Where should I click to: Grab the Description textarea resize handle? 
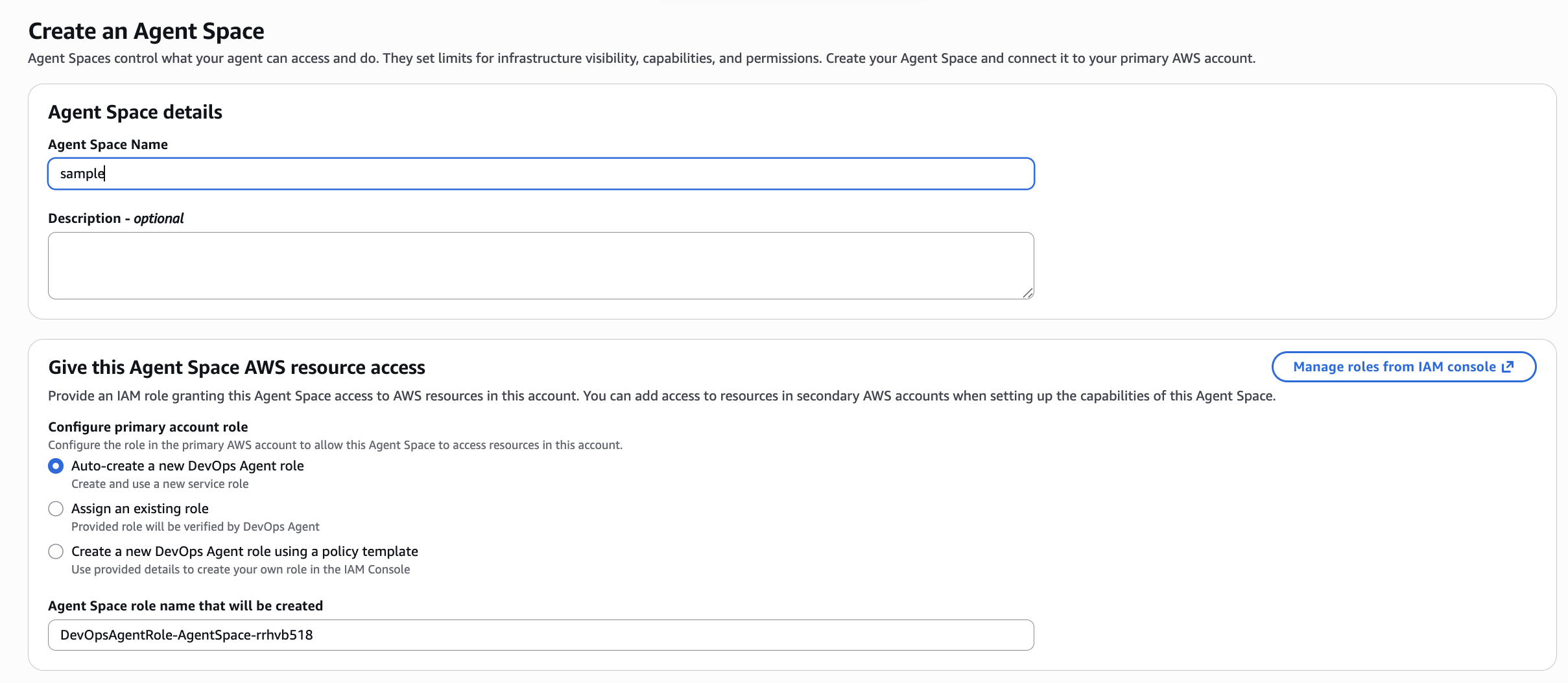(1027, 293)
